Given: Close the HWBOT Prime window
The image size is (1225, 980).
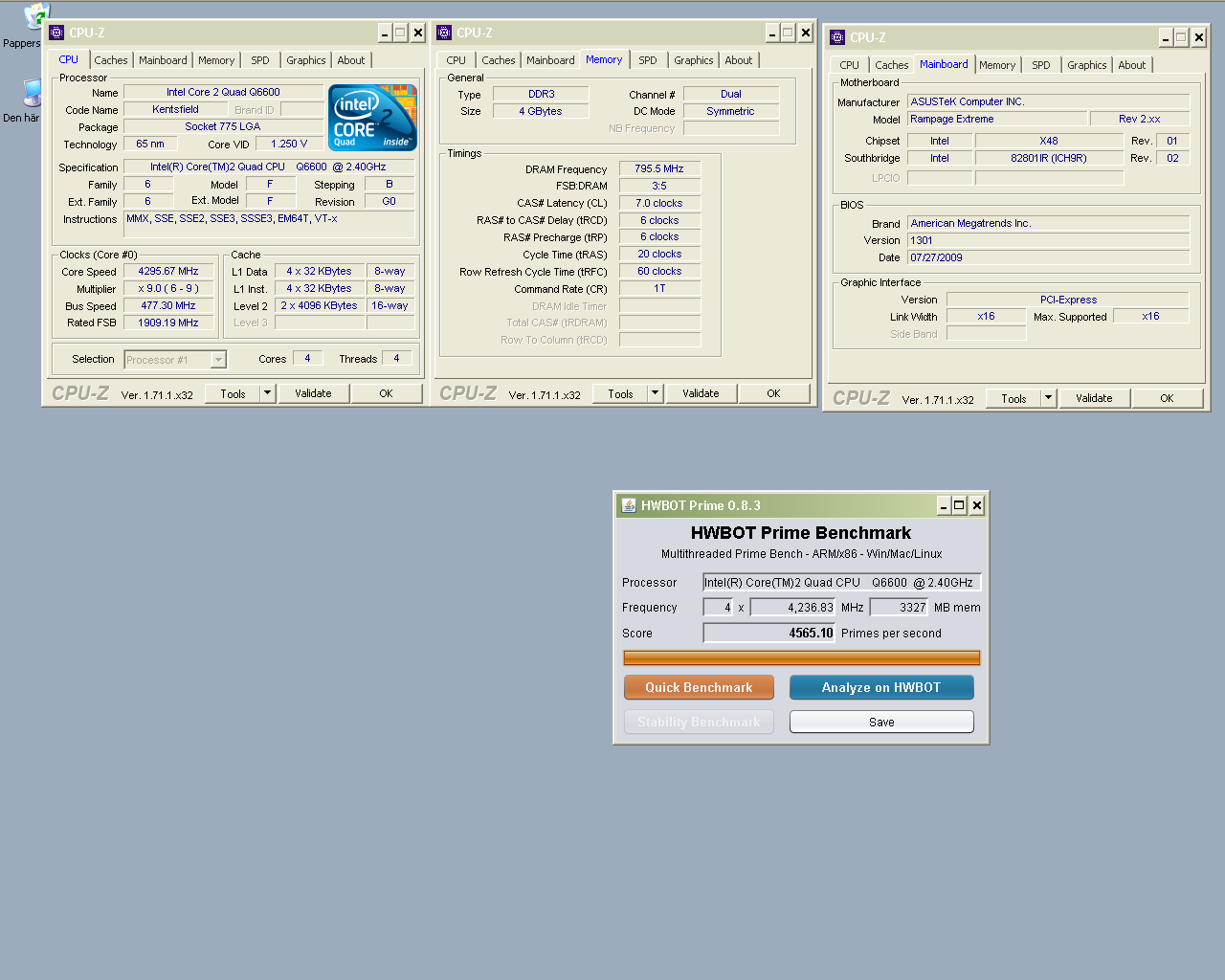Looking at the screenshot, I should click(x=976, y=505).
